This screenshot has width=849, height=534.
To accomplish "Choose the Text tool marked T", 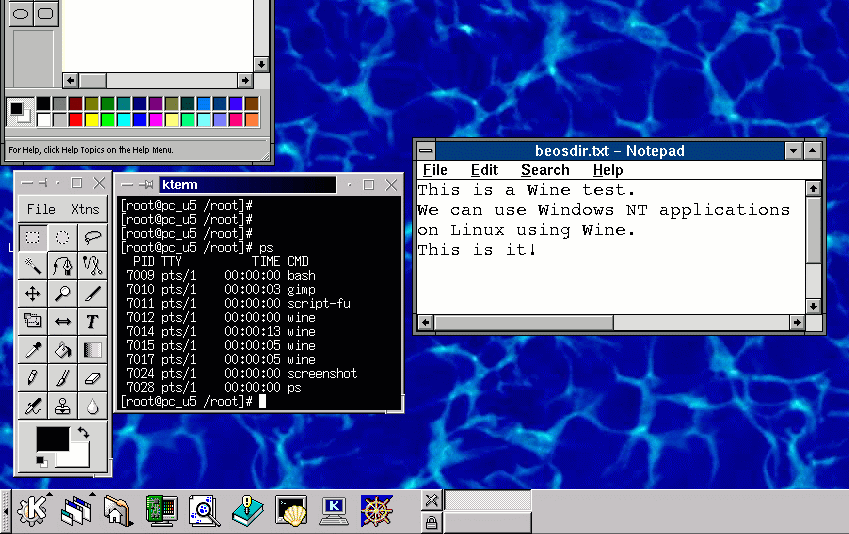I will pyautogui.click(x=93, y=322).
